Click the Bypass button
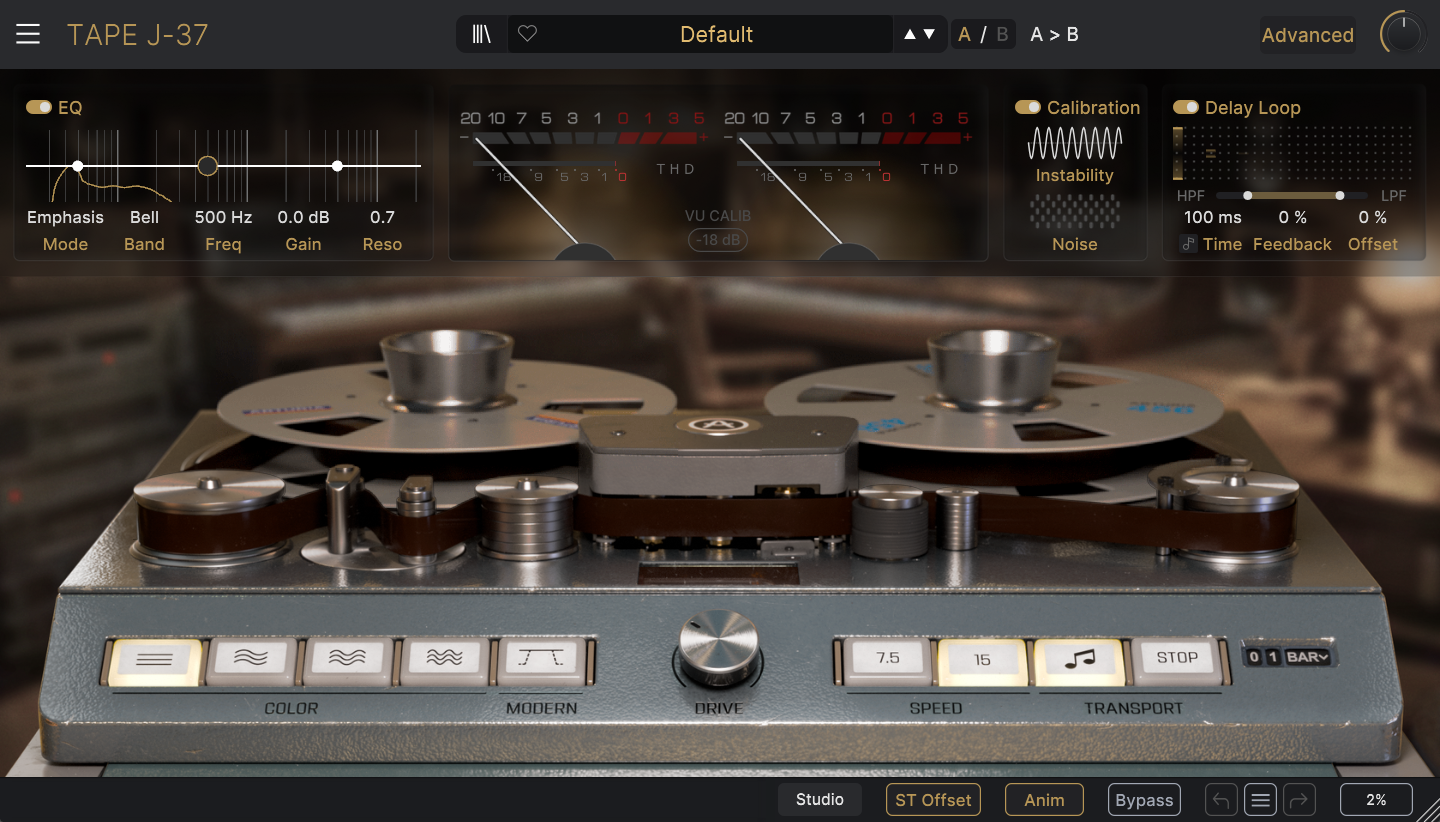1440x822 pixels. [x=1144, y=800]
